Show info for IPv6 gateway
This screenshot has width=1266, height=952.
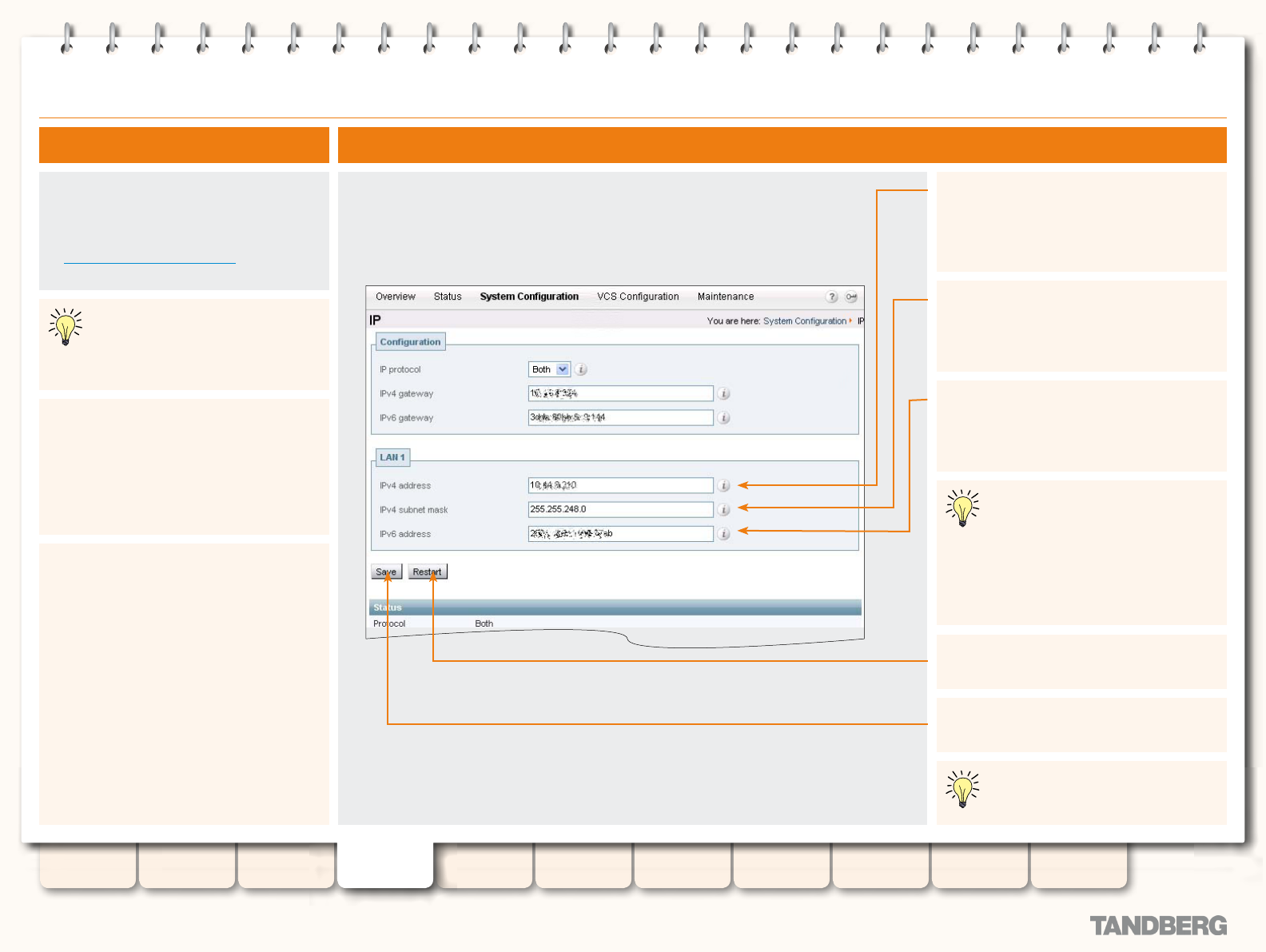(x=723, y=417)
